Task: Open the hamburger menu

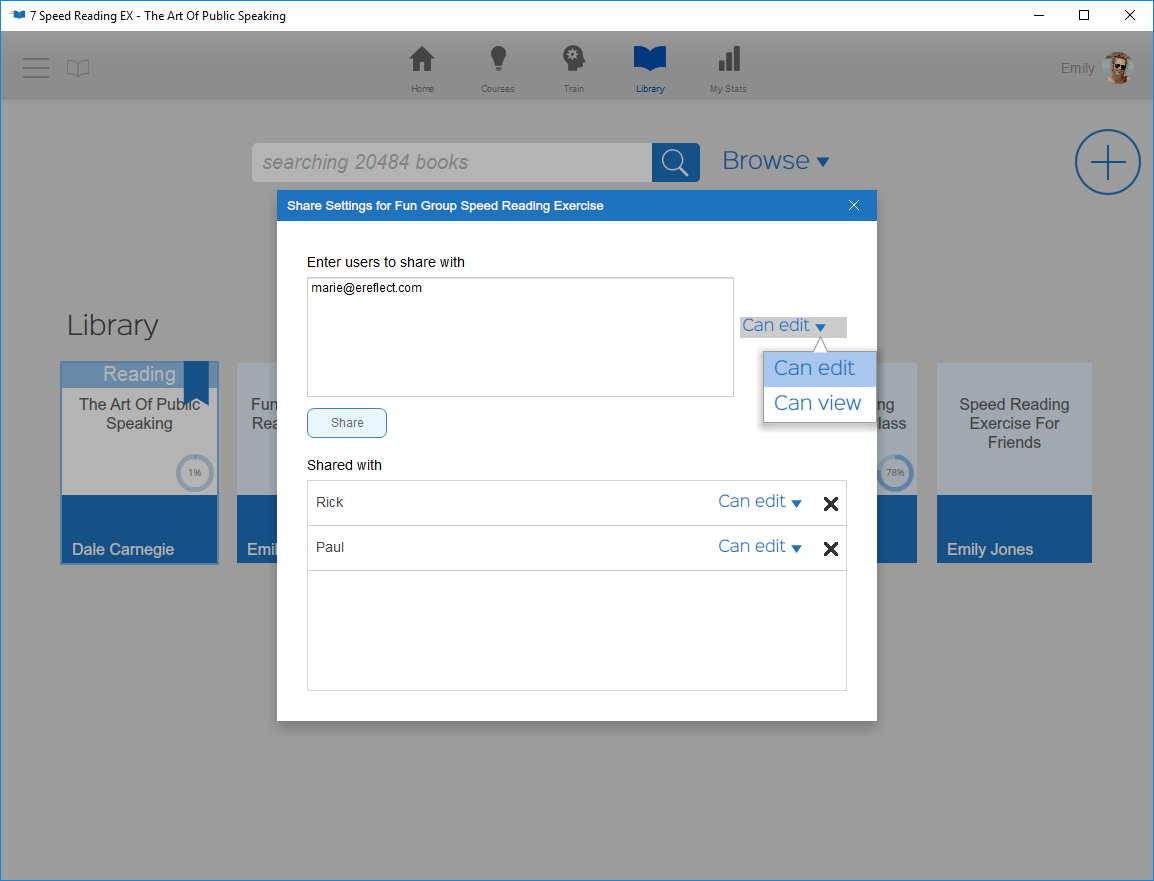Action: point(36,68)
